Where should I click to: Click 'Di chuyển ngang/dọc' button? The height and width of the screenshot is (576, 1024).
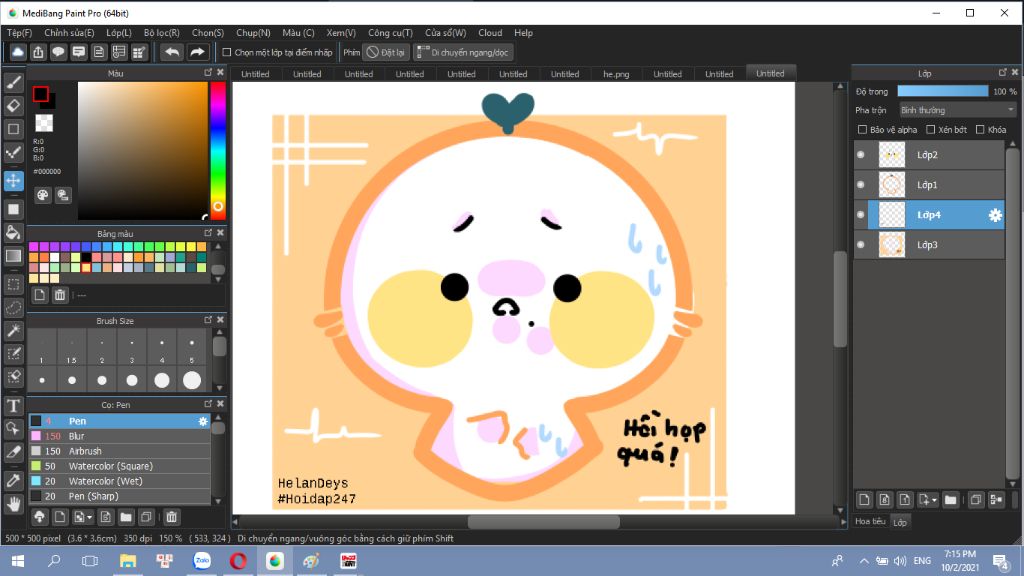click(x=462, y=52)
